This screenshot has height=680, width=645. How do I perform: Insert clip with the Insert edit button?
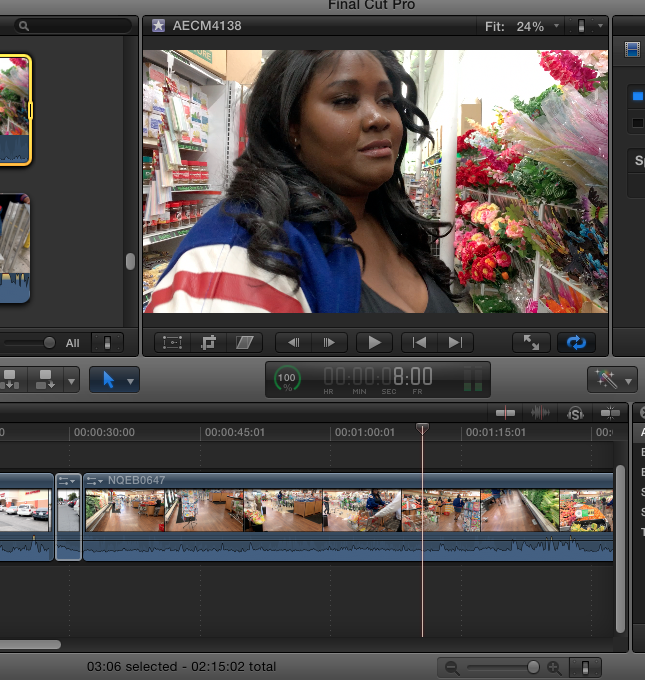10,379
